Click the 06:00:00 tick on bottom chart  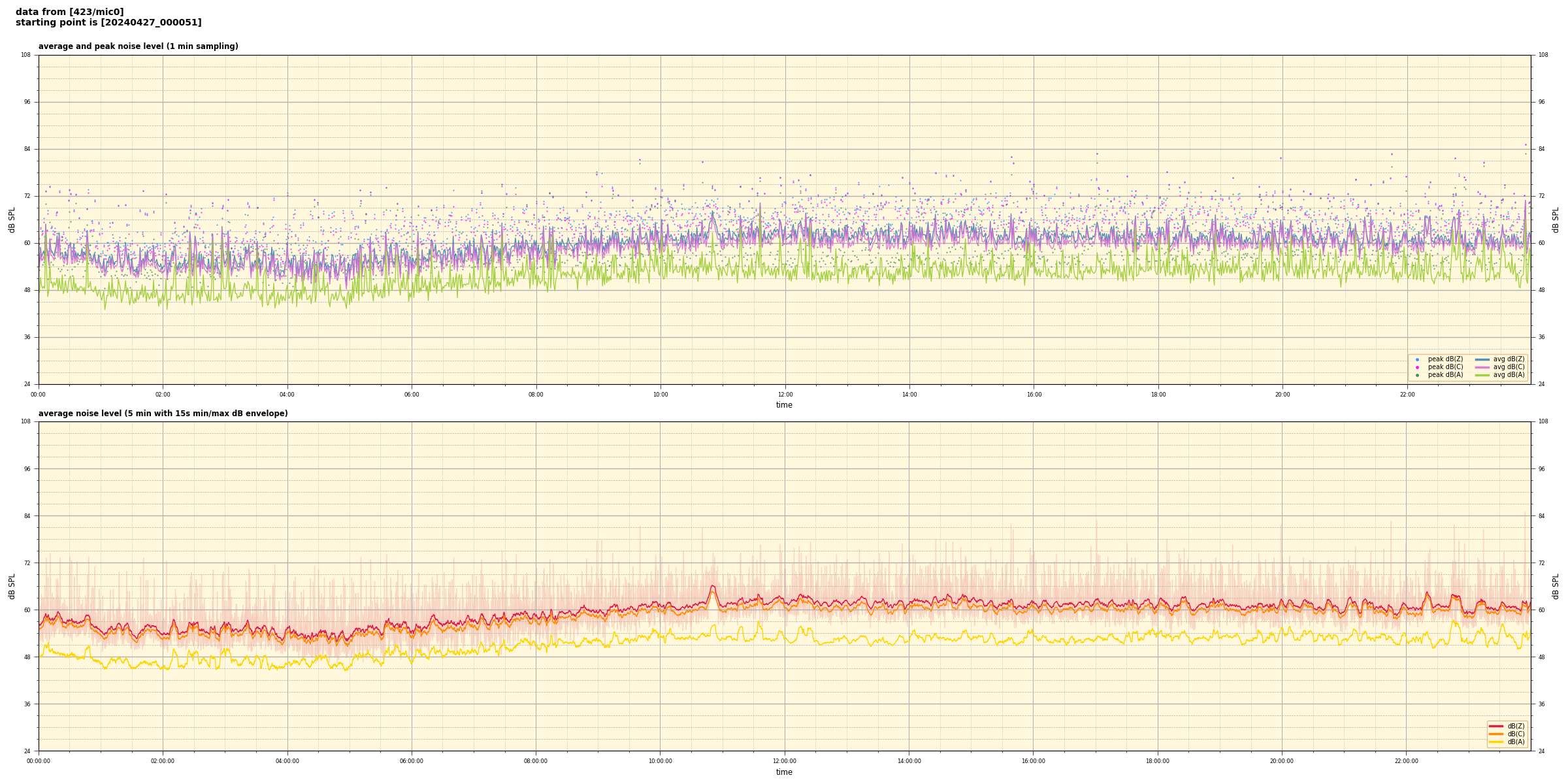[x=412, y=761]
